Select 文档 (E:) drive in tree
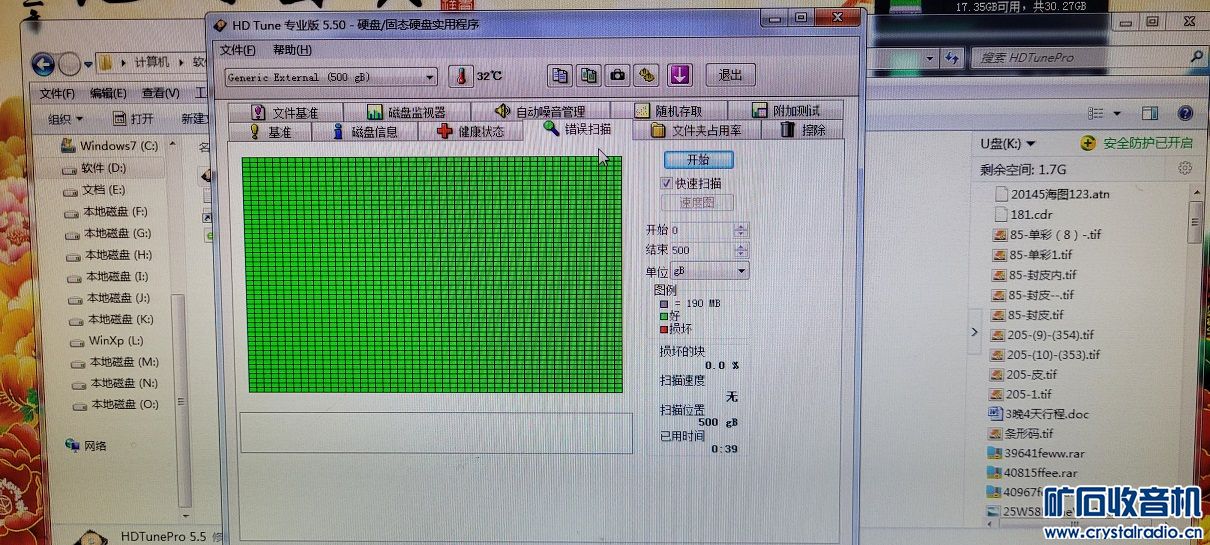 (x=93, y=190)
